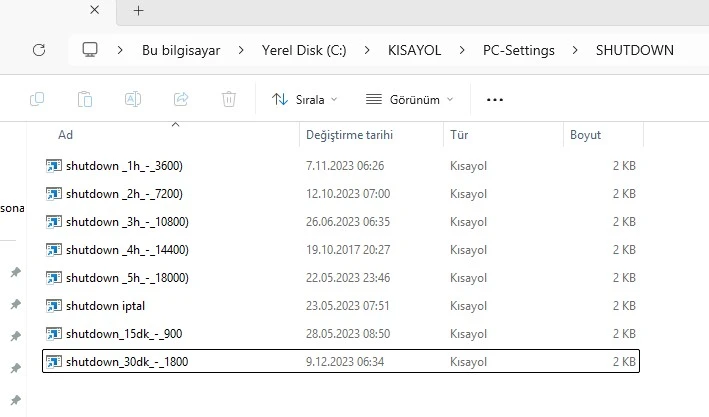
Task: Click shortcut icon of shutdown _3h_-_10800)
Action: click(x=54, y=222)
